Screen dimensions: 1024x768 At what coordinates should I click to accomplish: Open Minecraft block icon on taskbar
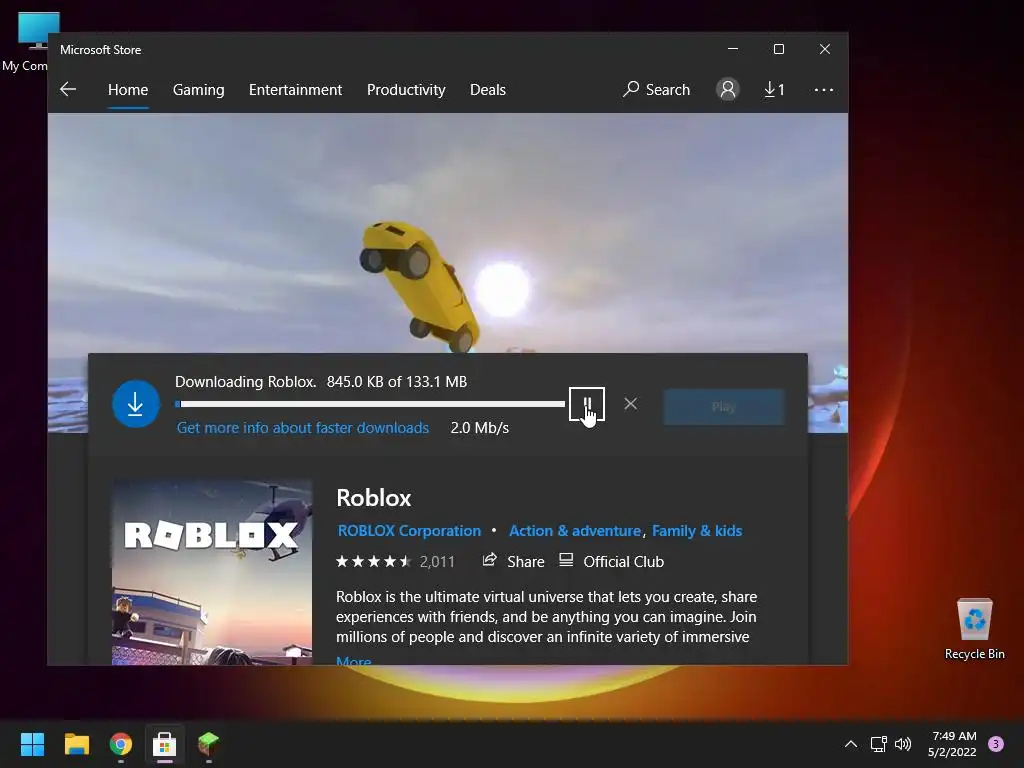click(x=208, y=744)
